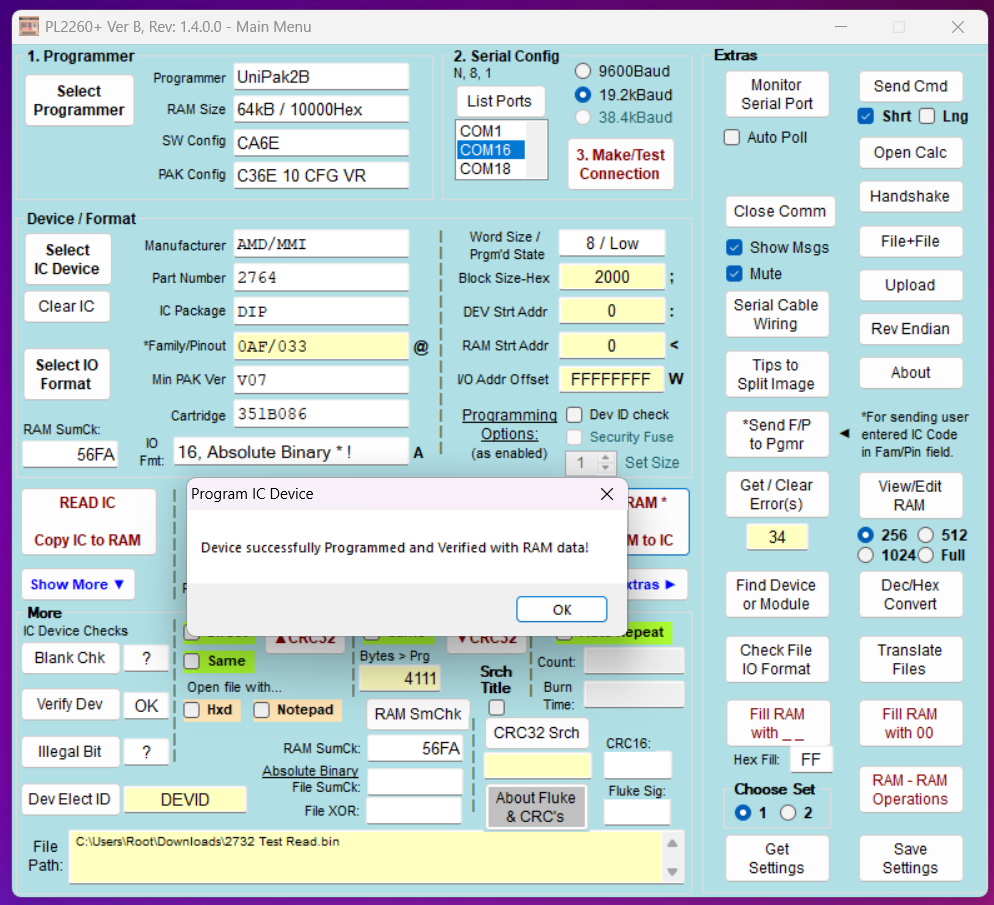Close the Program IC Device dialog
994x905 pixels.
click(x=606, y=494)
